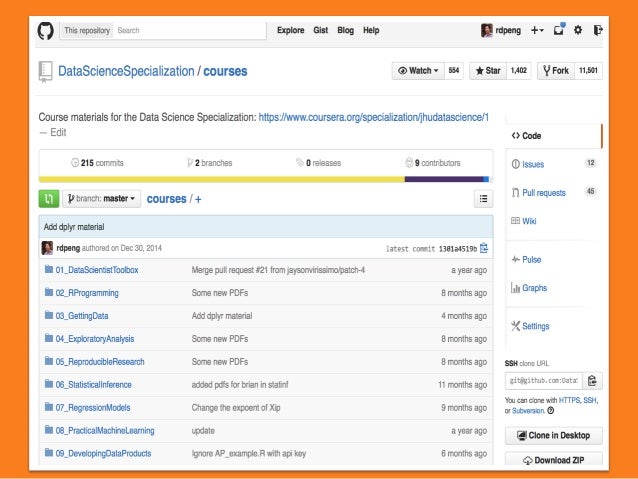Click the file list view icon
This screenshot has width=638, height=479.
[483, 199]
